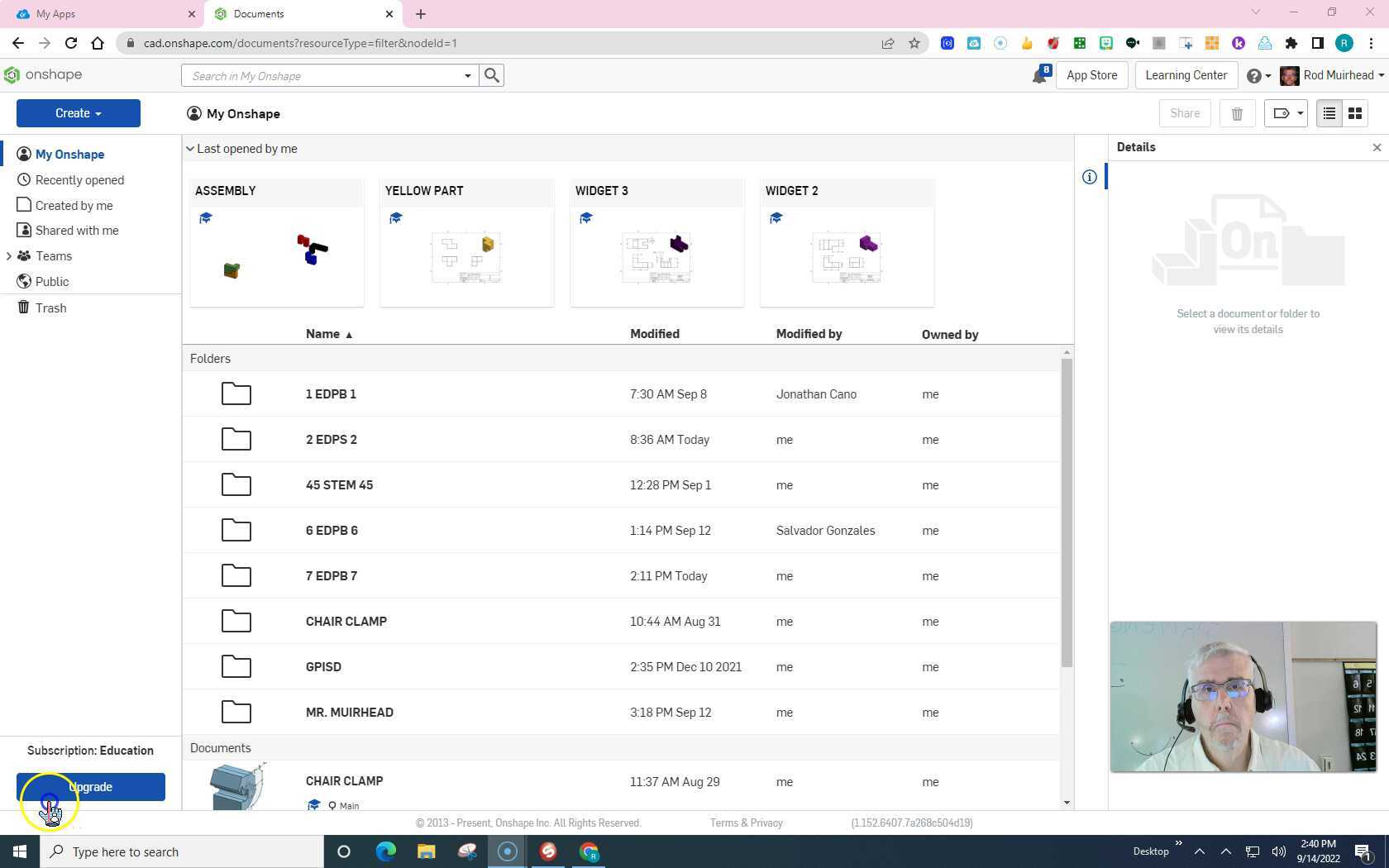Open the labels tag dropdown

[x=1285, y=113]
